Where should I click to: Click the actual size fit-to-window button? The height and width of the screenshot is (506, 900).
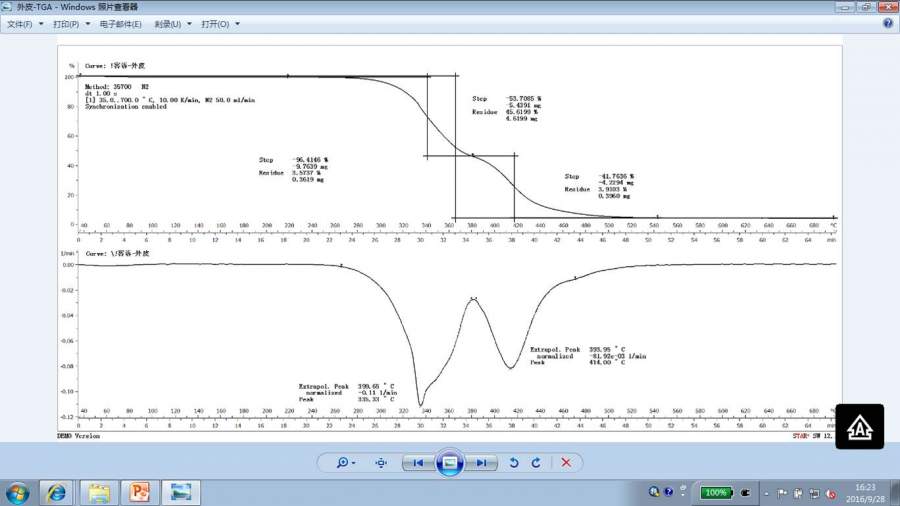381,462
